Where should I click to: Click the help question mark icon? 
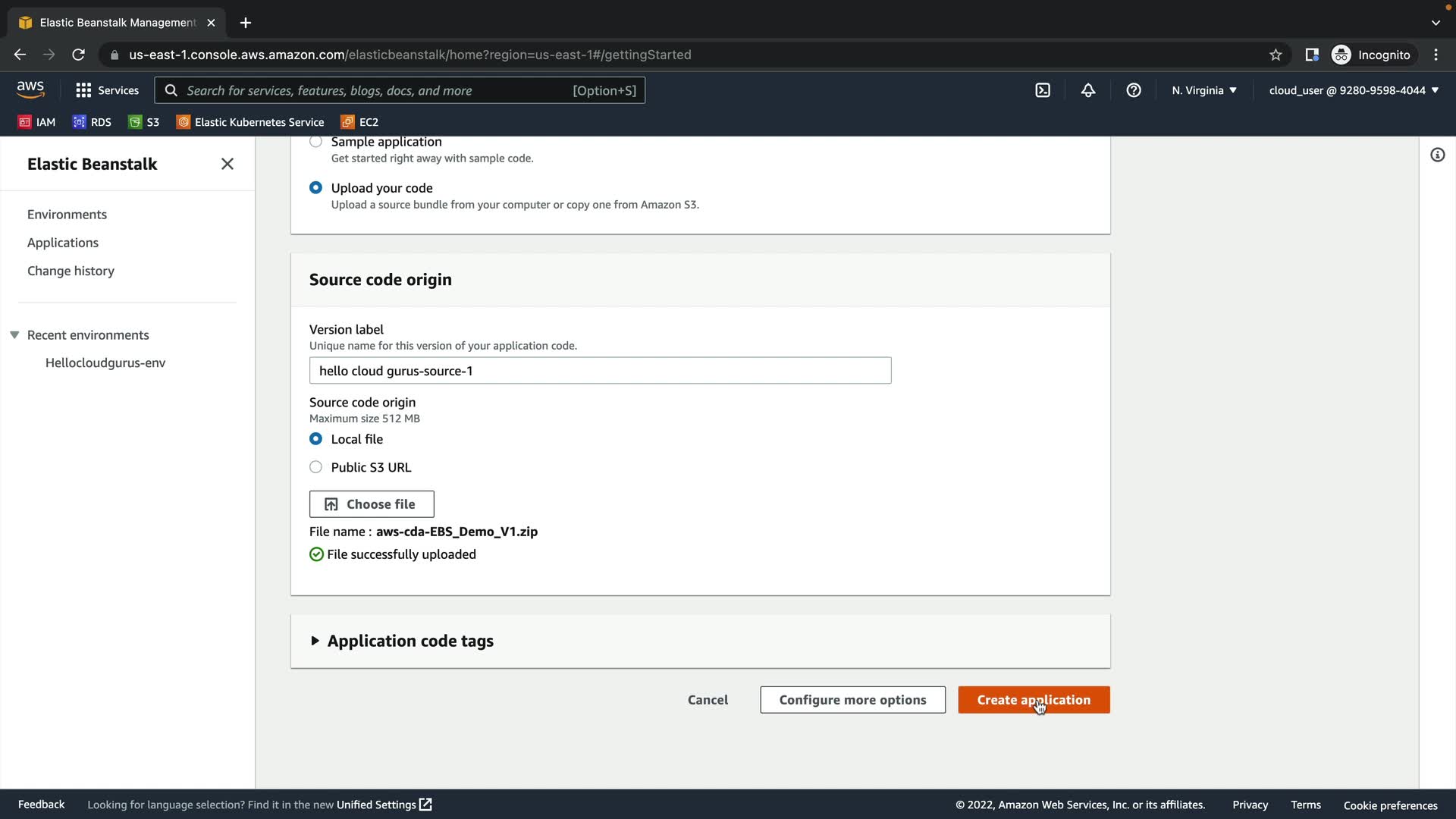(x=1134, y=90)
